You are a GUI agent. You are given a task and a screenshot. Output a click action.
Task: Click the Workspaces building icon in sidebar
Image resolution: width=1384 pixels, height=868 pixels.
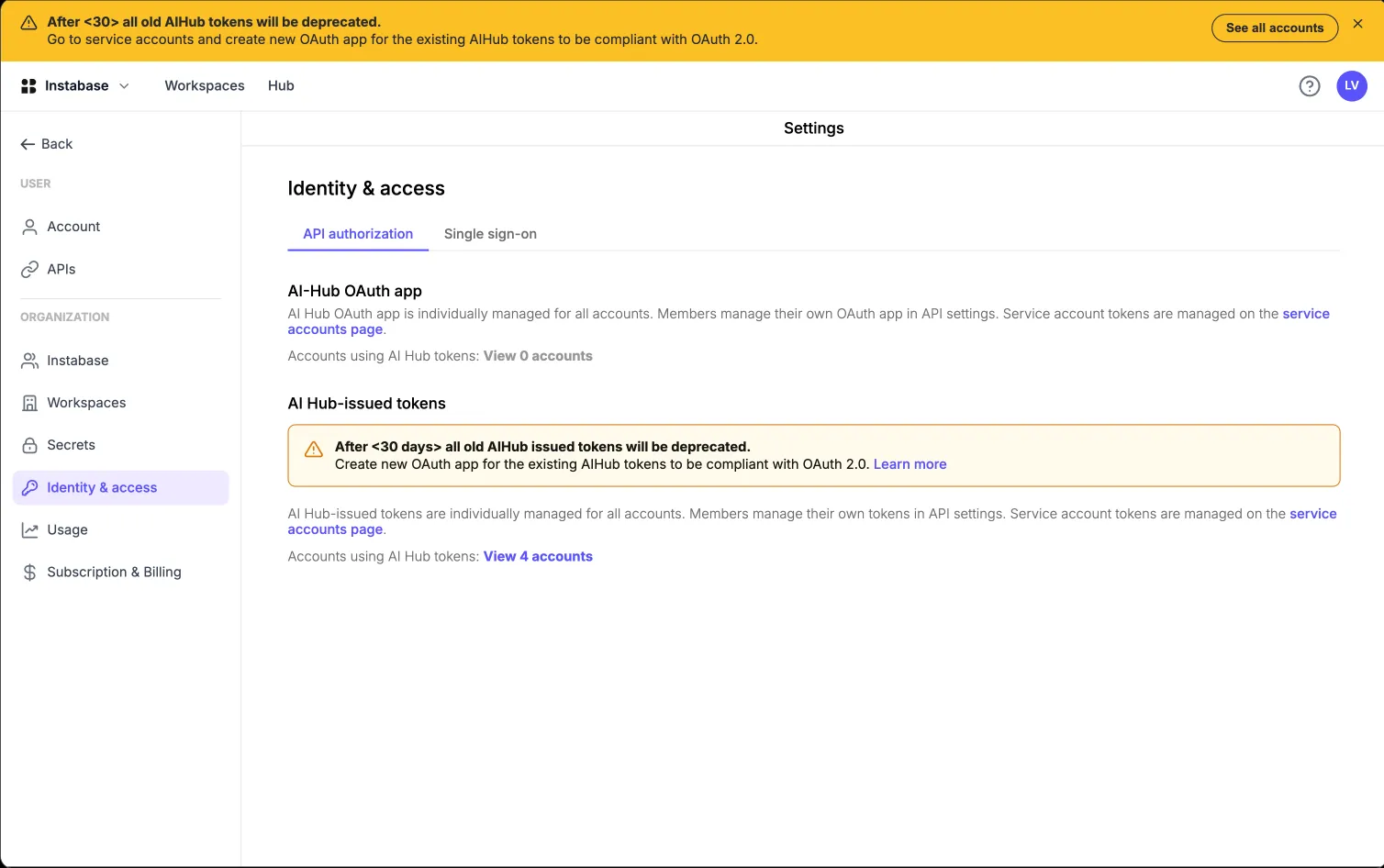click(30, 403)
